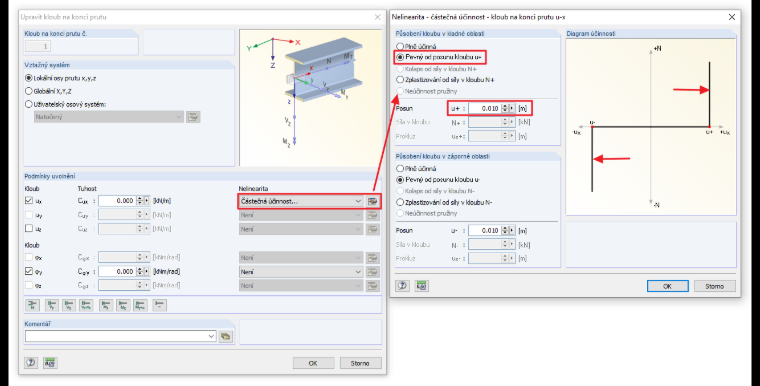Select Zplastizování od síly v kloubu N+
This screenshot has width=760, height=386.
tap(445, 80)
